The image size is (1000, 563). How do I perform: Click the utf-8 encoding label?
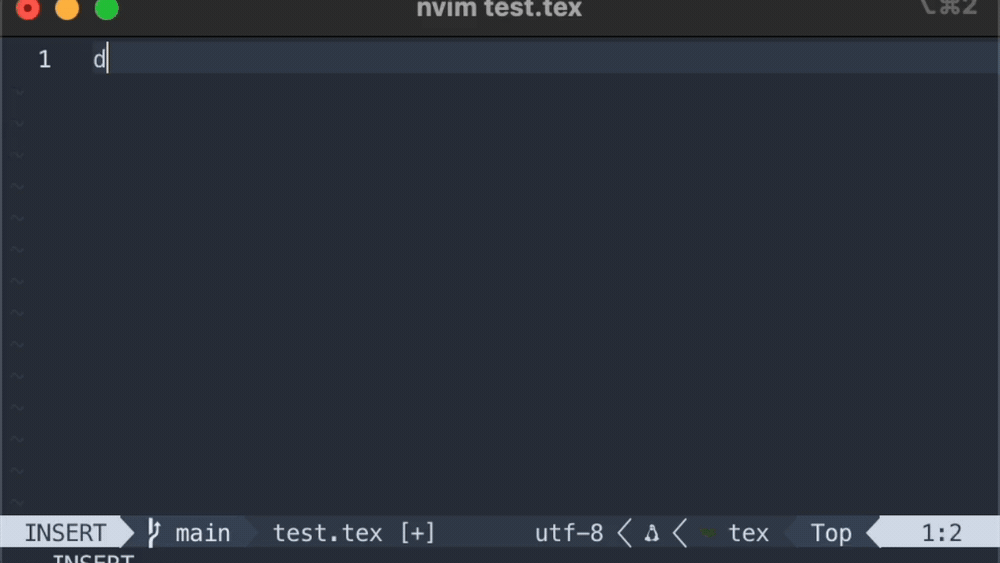point(569,533)
